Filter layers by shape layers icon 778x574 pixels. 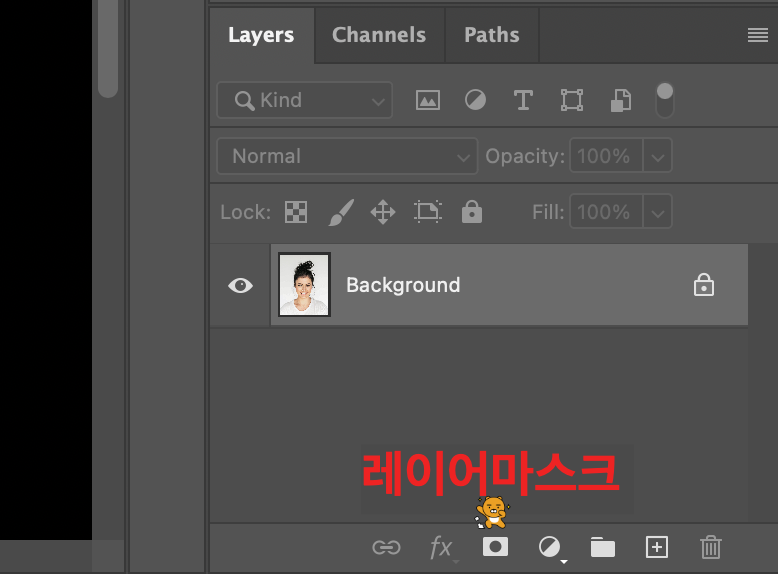[x=572, y=100]
